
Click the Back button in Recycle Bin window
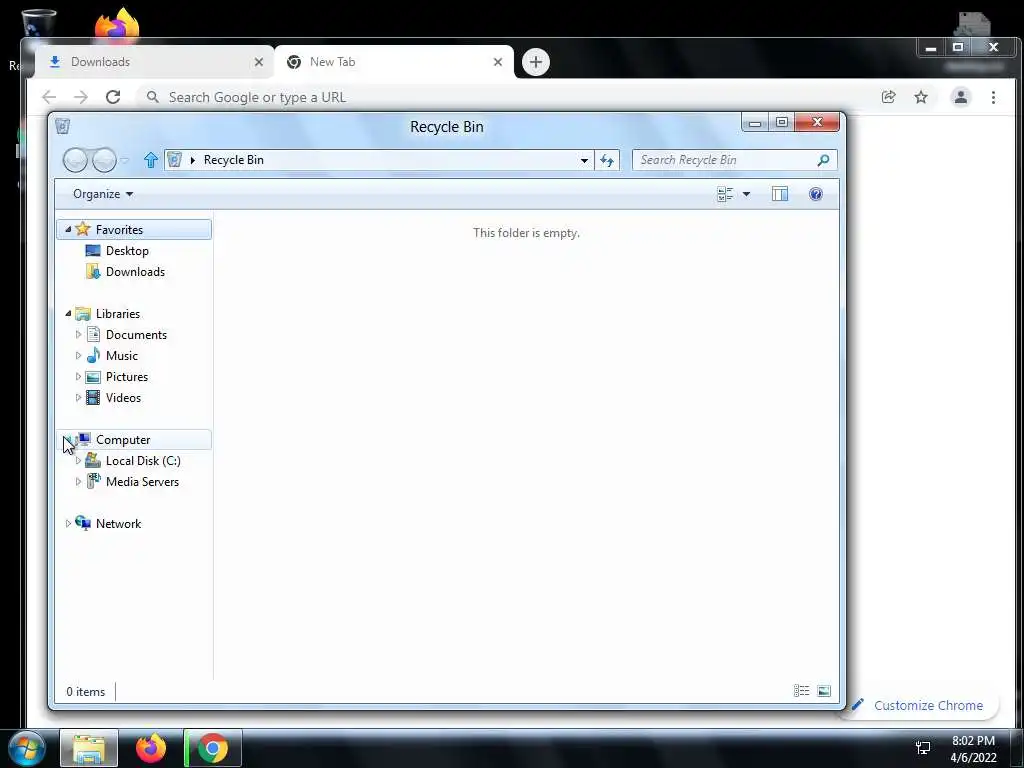point(76,160)
